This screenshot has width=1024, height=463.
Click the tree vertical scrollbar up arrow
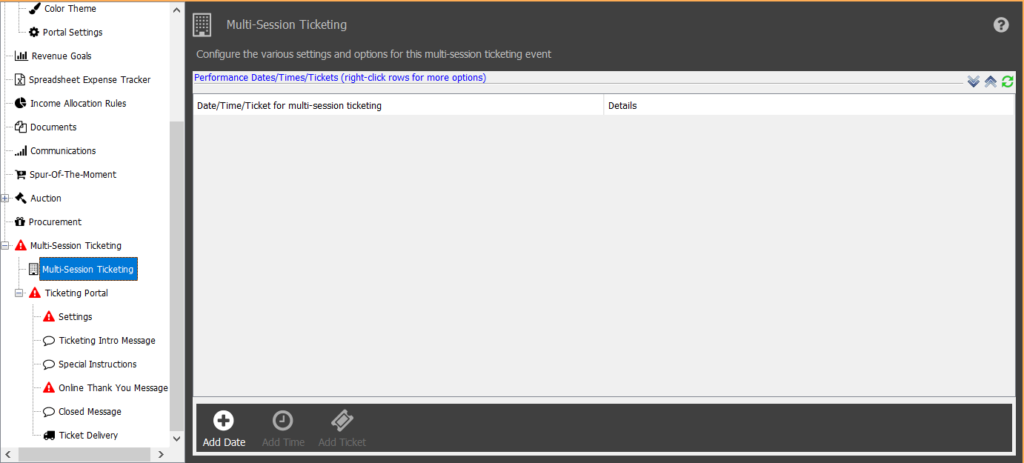pos(177,9)
